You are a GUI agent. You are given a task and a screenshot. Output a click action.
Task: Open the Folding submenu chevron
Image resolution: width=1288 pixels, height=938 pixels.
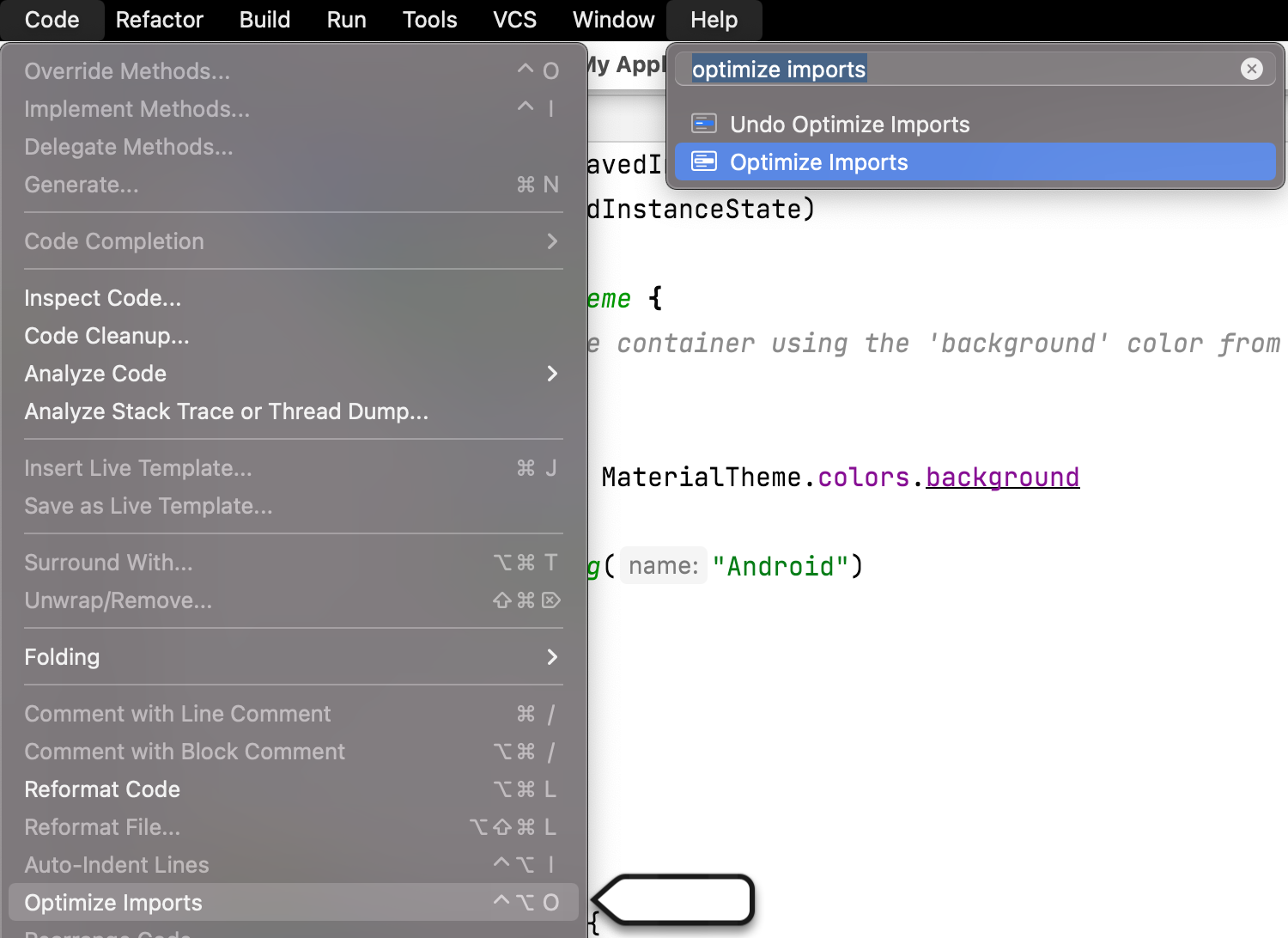pyautogui.click(x=552, y=657)
